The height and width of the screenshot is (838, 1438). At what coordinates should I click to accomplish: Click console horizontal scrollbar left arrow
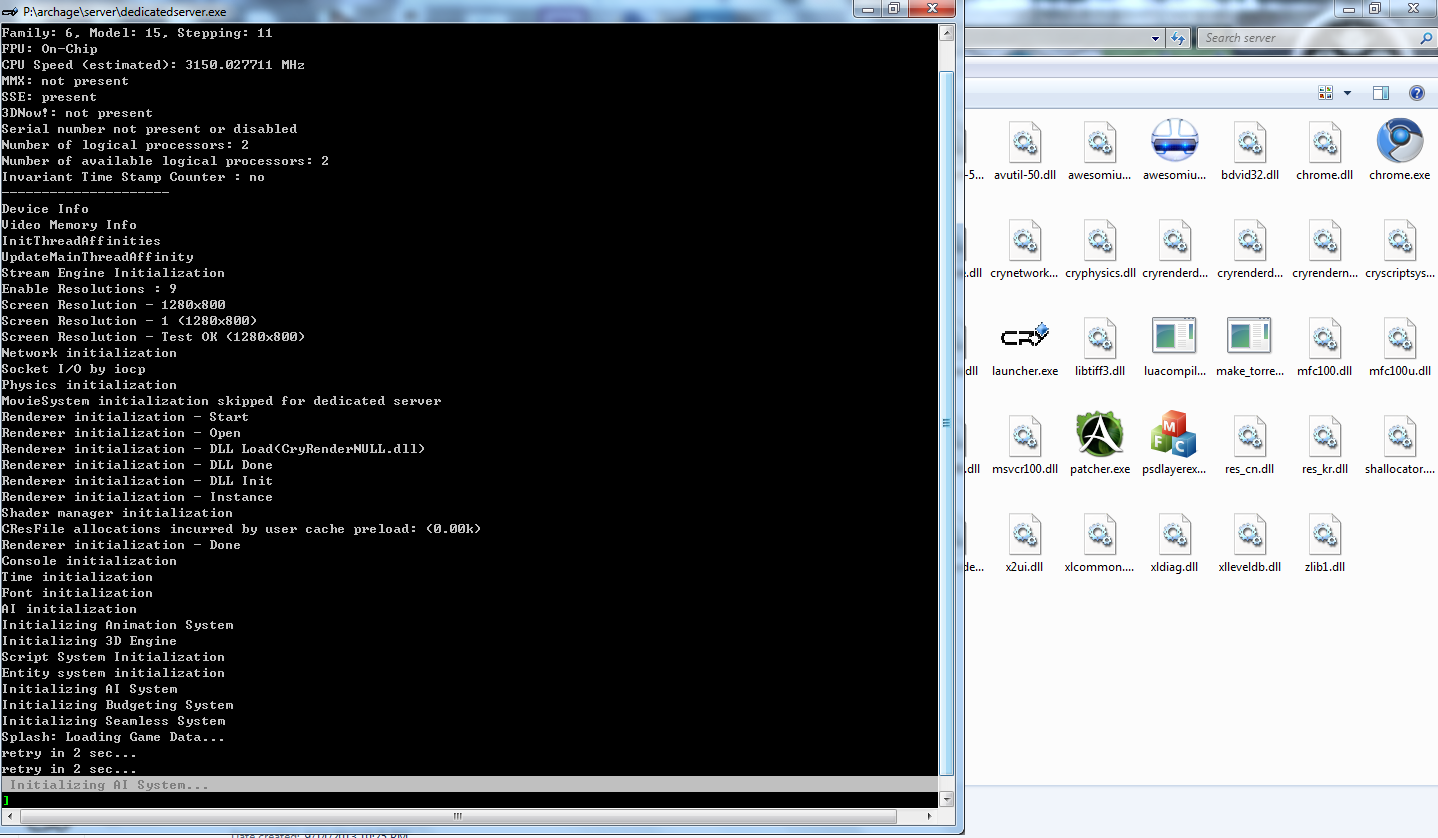[8, 816]
